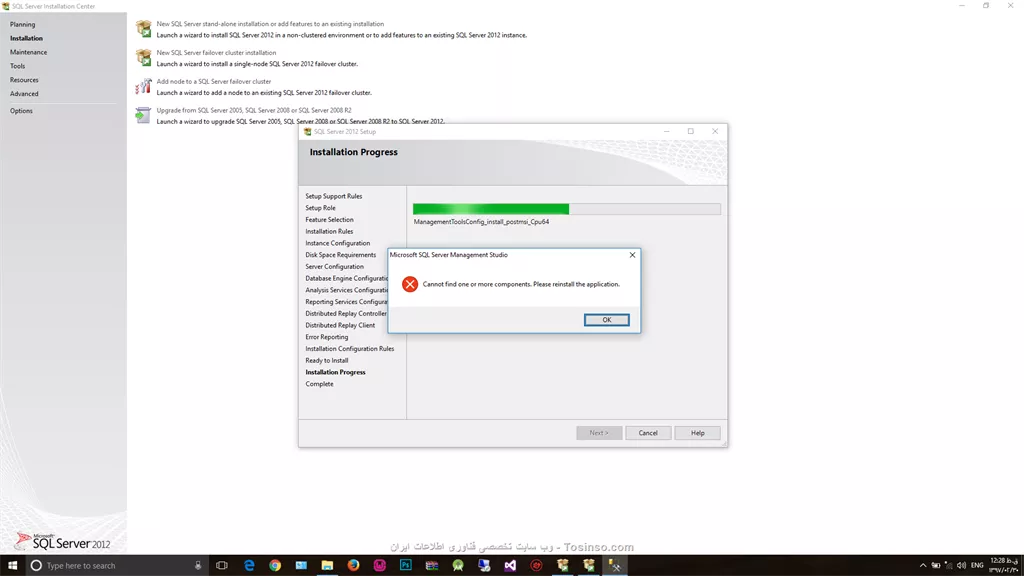Click the failover cluster installation icon

click(x=144, y=57)
